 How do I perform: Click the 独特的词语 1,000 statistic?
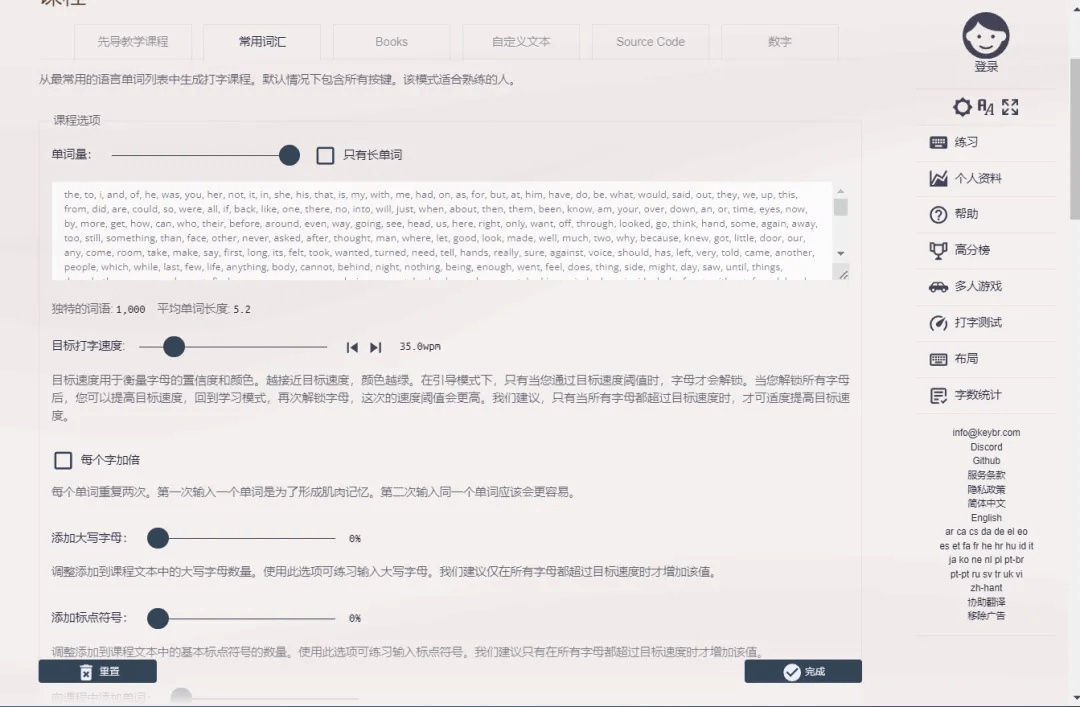98,309
